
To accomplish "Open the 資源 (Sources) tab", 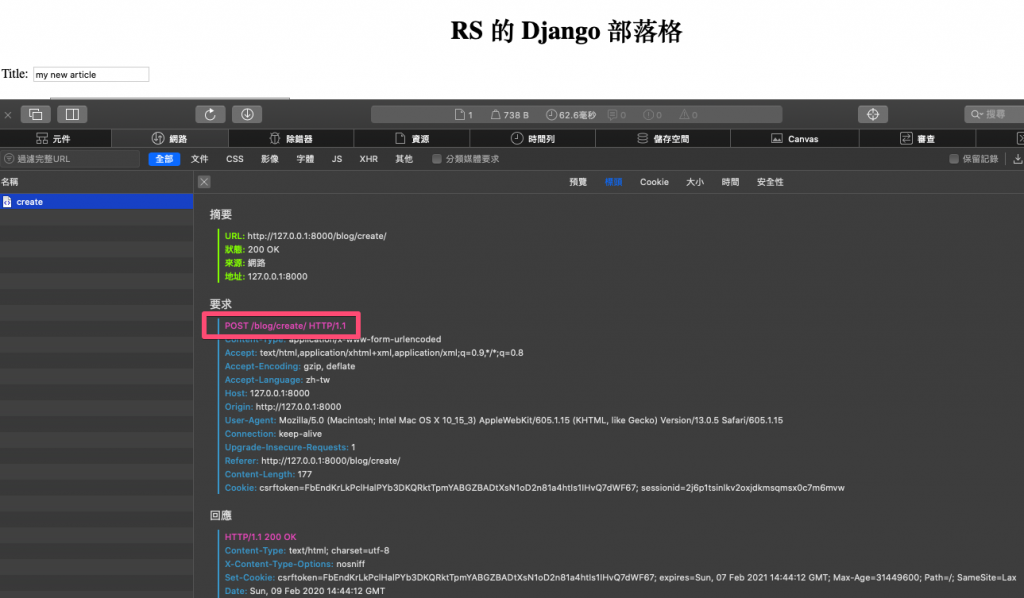I will coord(411,138).
